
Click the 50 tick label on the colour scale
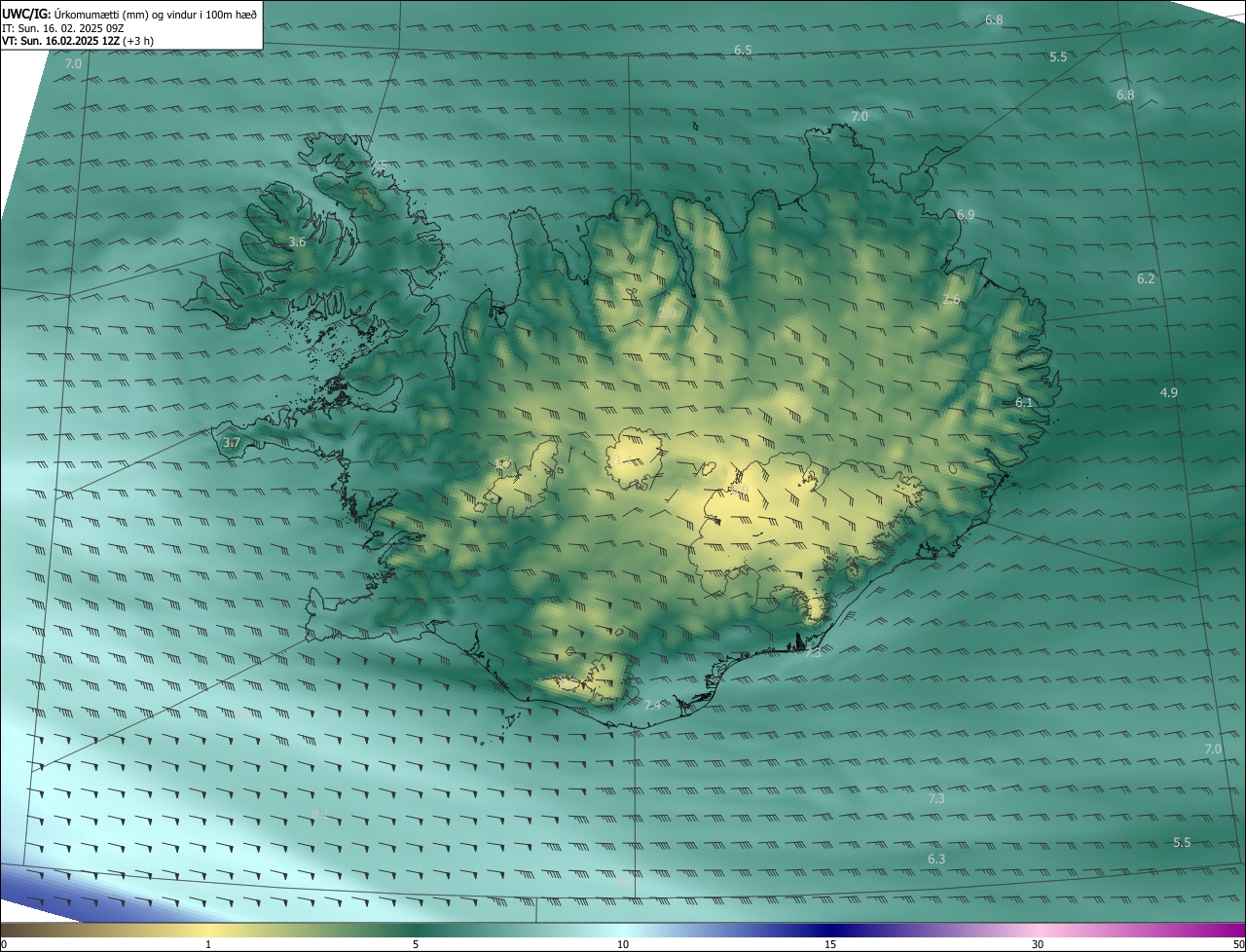1237,944
